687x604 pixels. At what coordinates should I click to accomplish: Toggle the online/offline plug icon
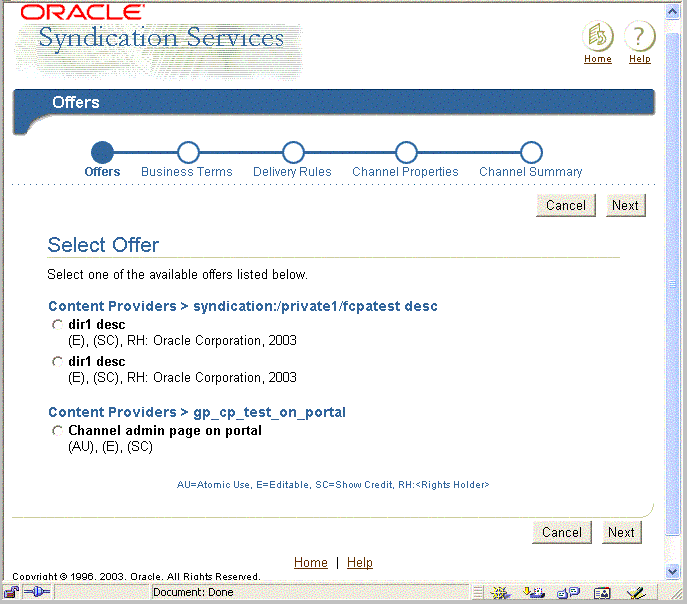pyautogui.click(x=37, y=593)
